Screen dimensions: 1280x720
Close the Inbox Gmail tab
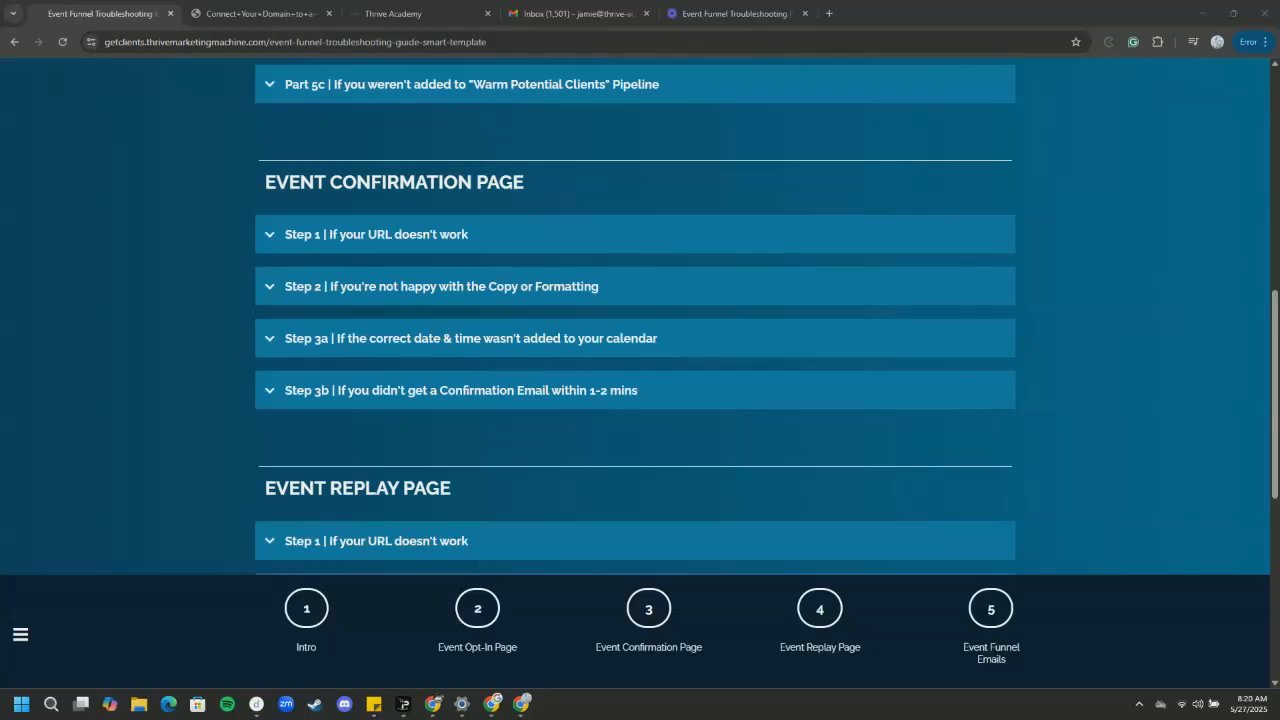coord(646,14)
